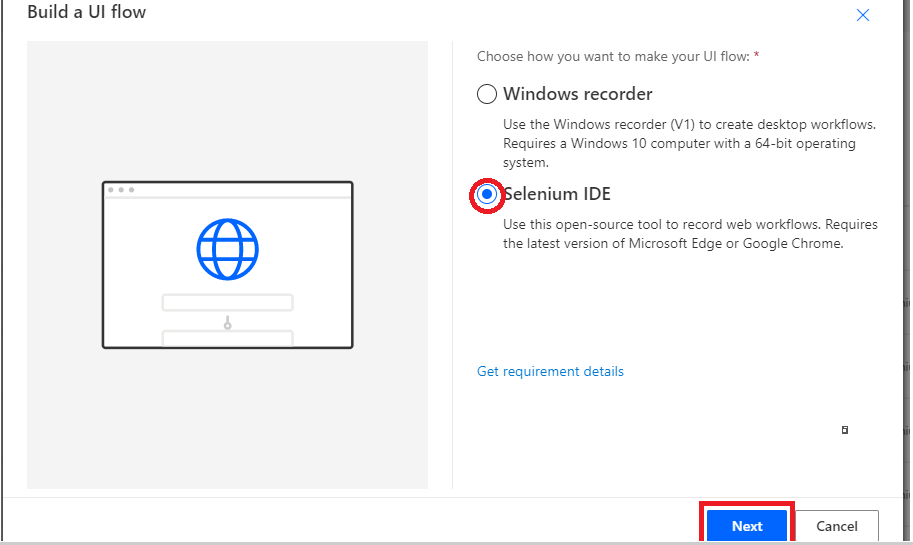Click the Selenium IDE description text

(690, 233)
